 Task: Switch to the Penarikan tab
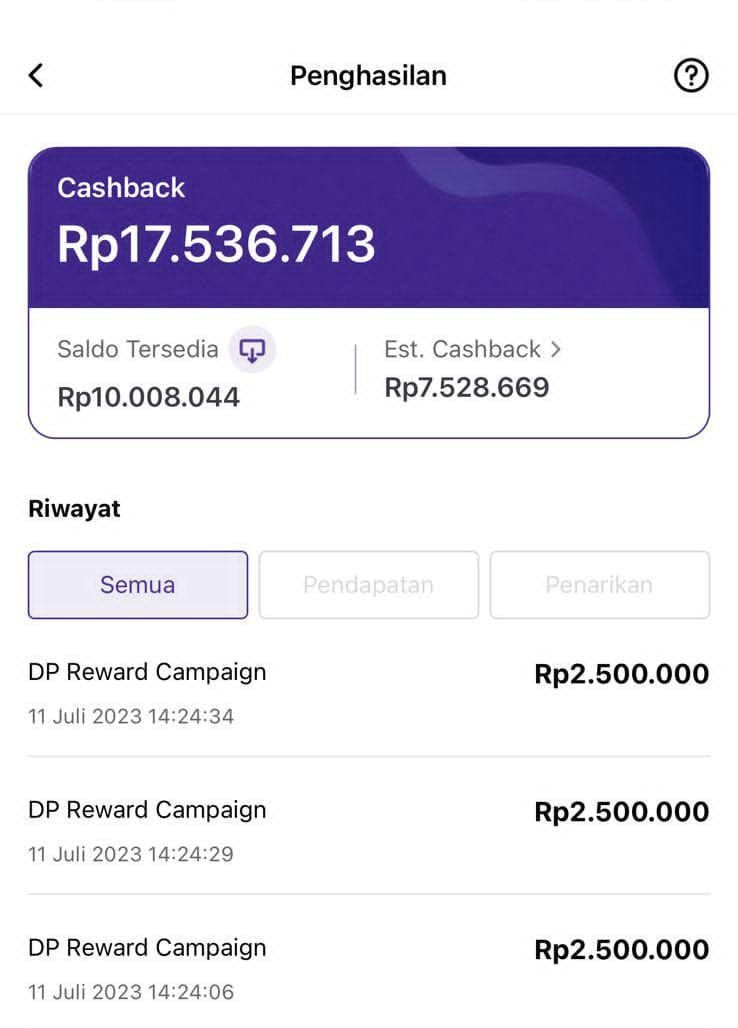tap(599, 585)
